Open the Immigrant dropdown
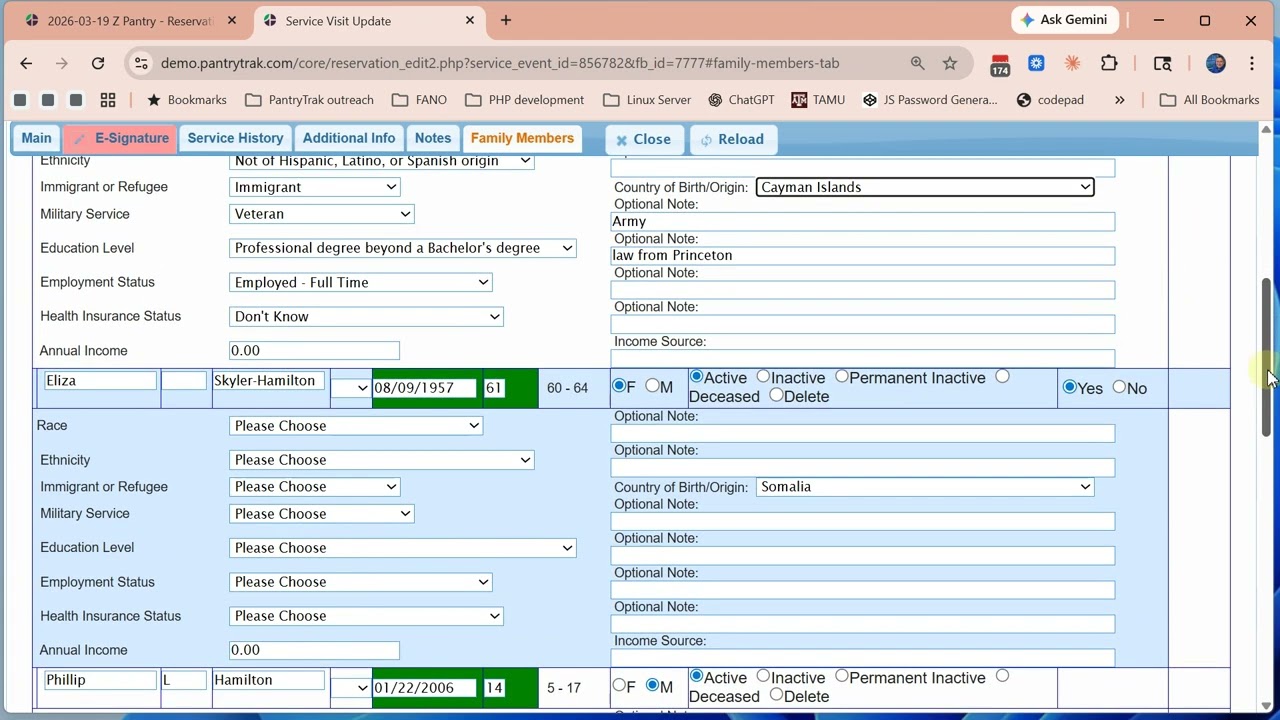Viewport: 1280px width, 720px height. (314, 187)
